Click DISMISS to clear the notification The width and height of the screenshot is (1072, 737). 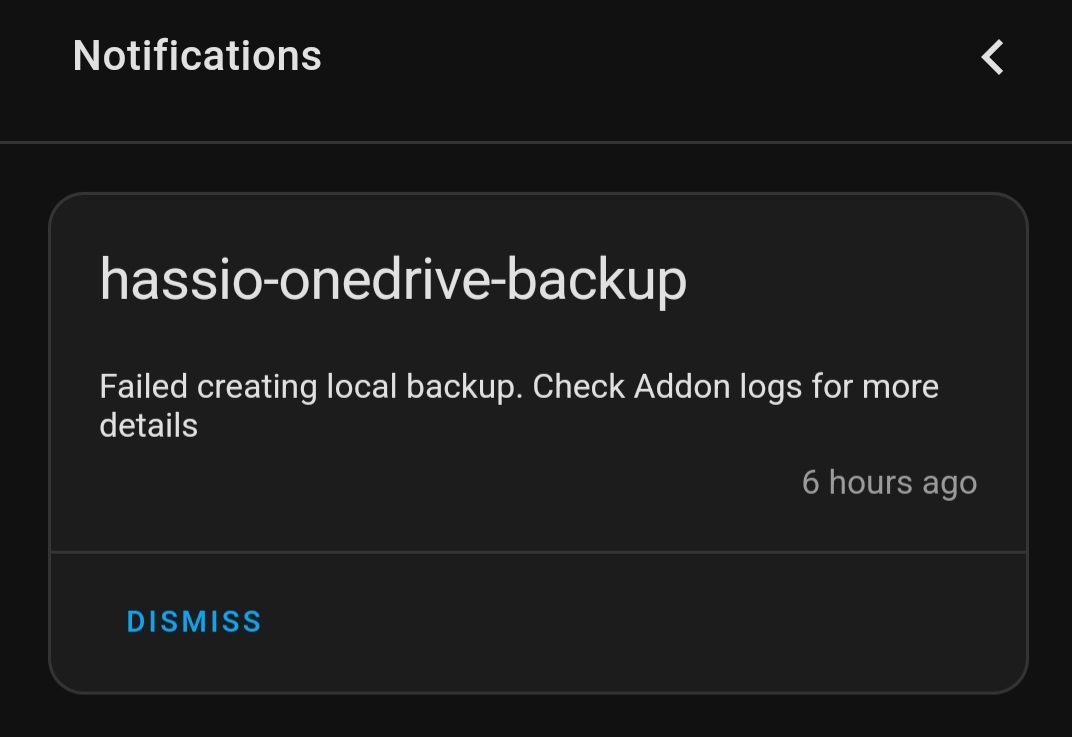click(193, 621)
